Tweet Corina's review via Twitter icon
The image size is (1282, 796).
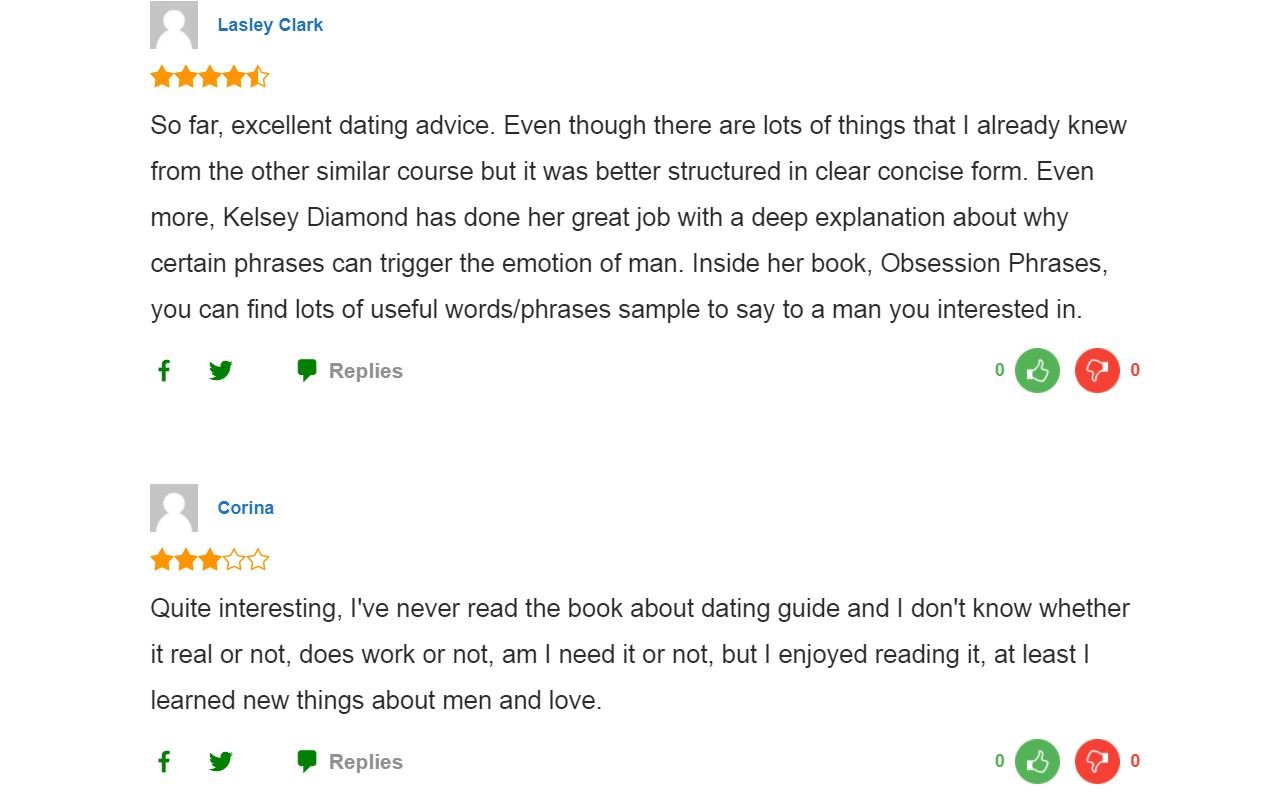pos(221,762)
